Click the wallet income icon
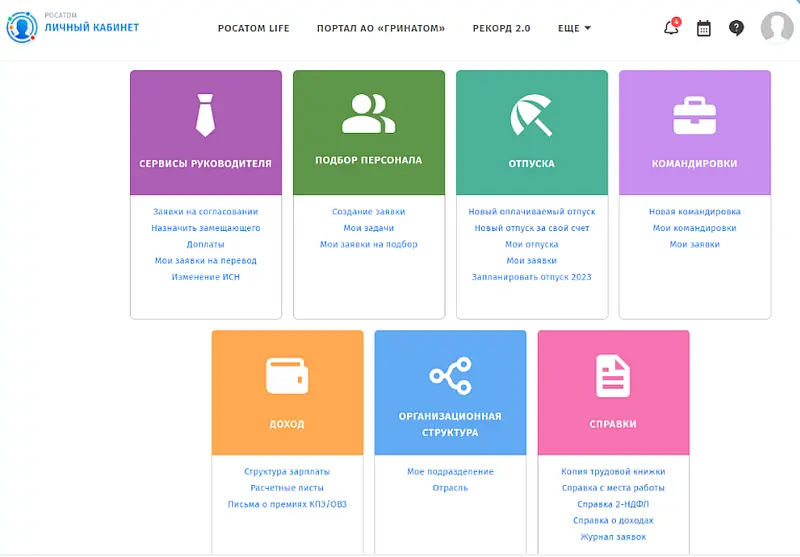The height and width of the screenshot is (557, 800). tap(287, 376)
